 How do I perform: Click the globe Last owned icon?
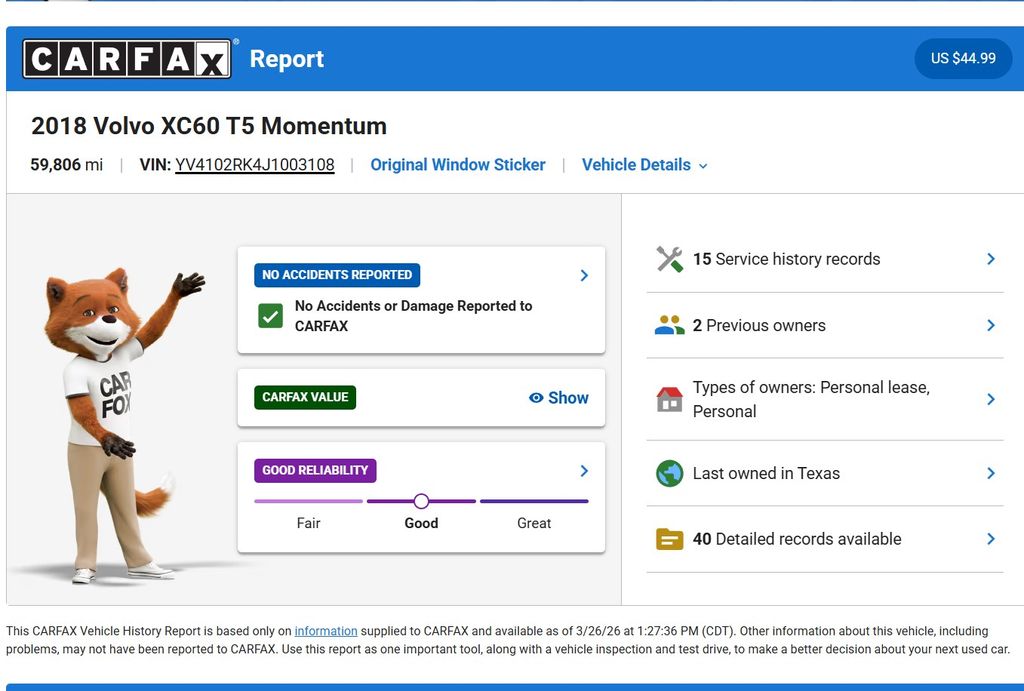click(x=669, y=473)
